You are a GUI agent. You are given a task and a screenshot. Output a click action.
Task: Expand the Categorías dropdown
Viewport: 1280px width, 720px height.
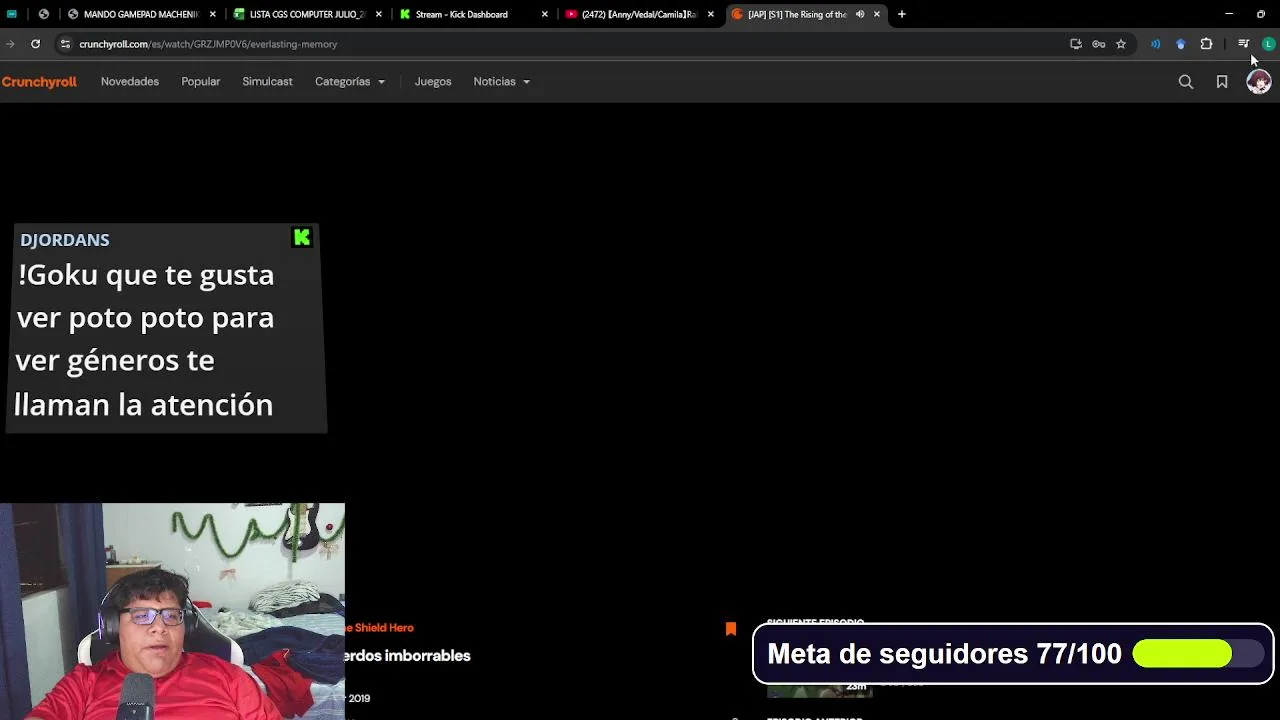point(349,82)
